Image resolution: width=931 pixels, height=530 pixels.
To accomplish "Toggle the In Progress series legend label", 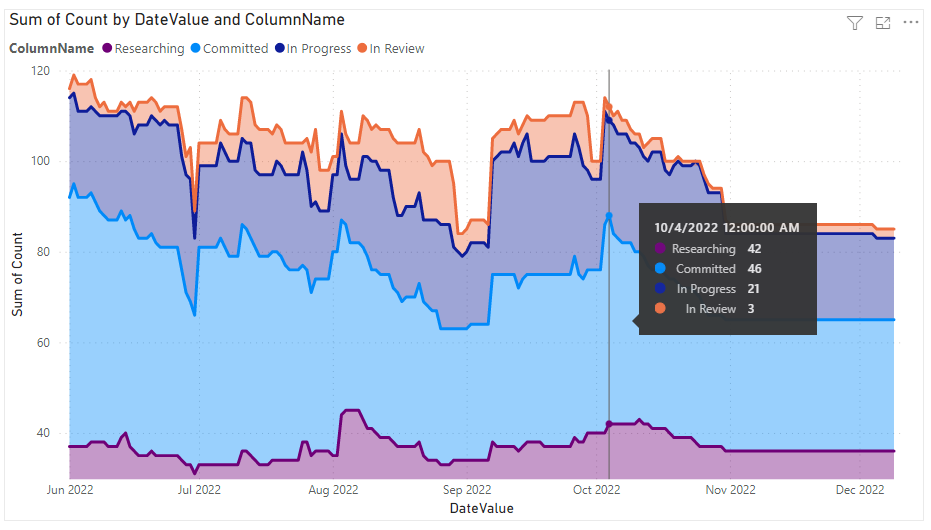I will point(319,48).
